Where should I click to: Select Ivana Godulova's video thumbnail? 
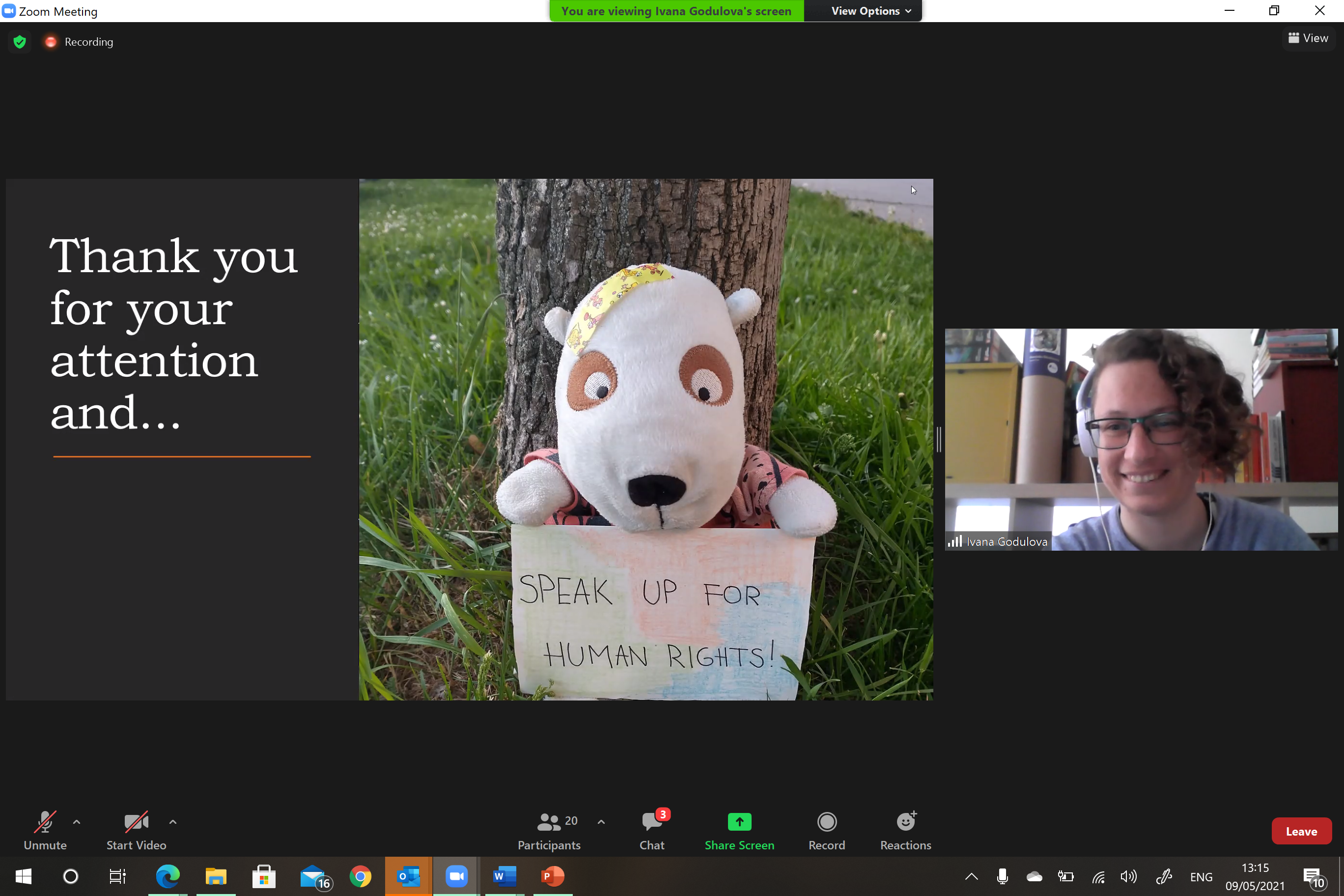(1141, 440)
